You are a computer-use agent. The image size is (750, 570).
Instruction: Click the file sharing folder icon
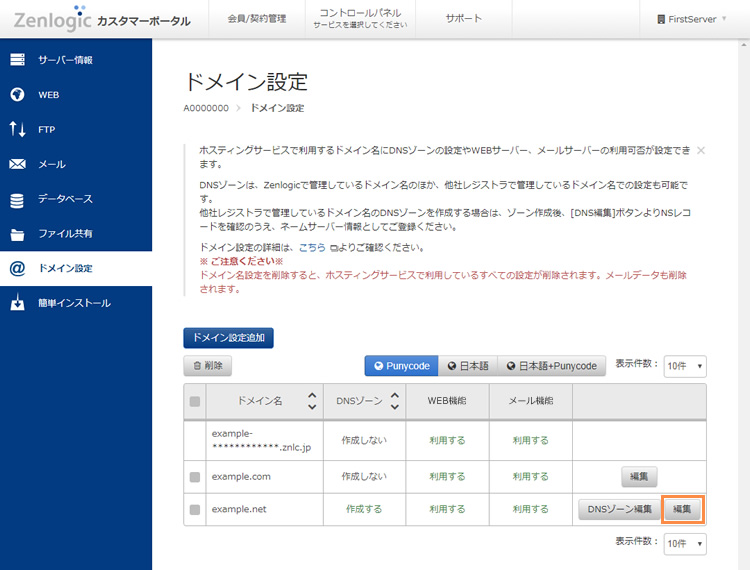[17, 234]
